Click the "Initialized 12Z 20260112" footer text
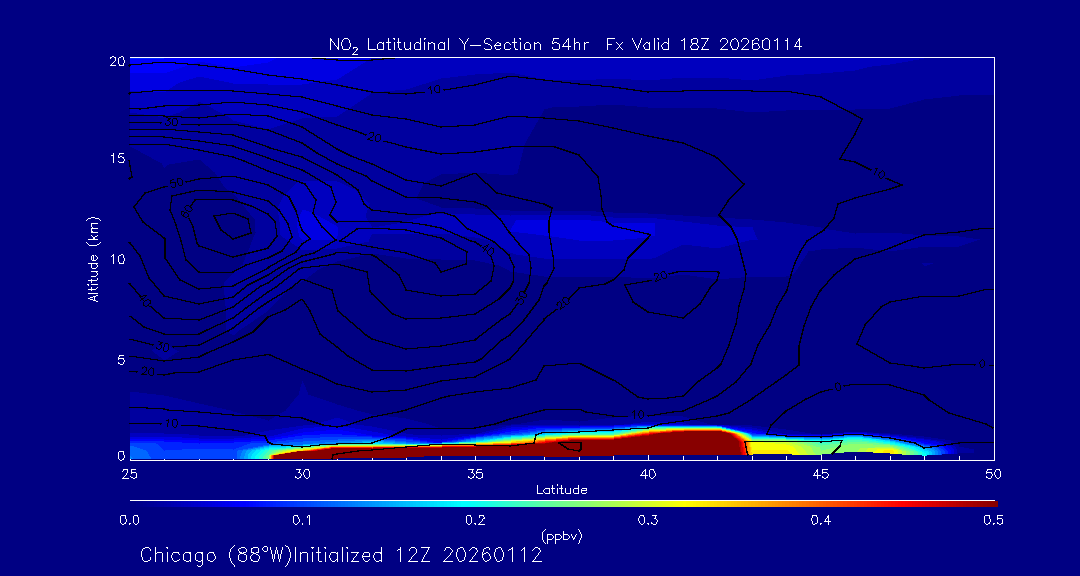 [x=418, y=555]
